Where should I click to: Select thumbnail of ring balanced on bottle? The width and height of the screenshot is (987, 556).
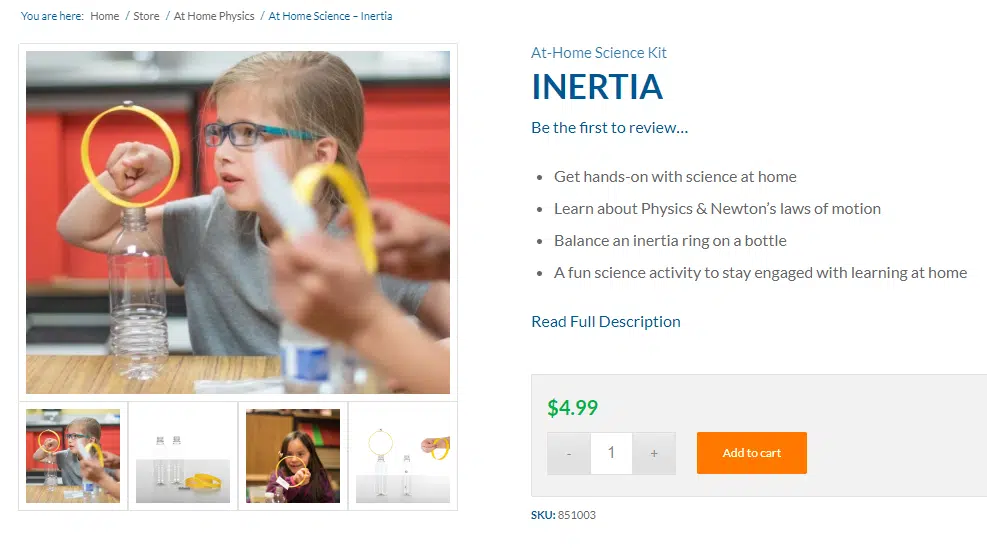pyautogui.click(x=403, y=456)
